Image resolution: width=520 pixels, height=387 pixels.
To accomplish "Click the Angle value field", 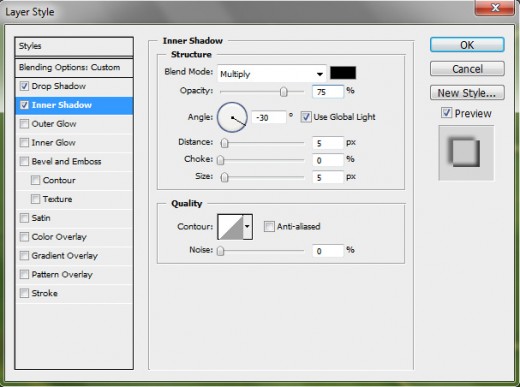I will tap(268, 117).
